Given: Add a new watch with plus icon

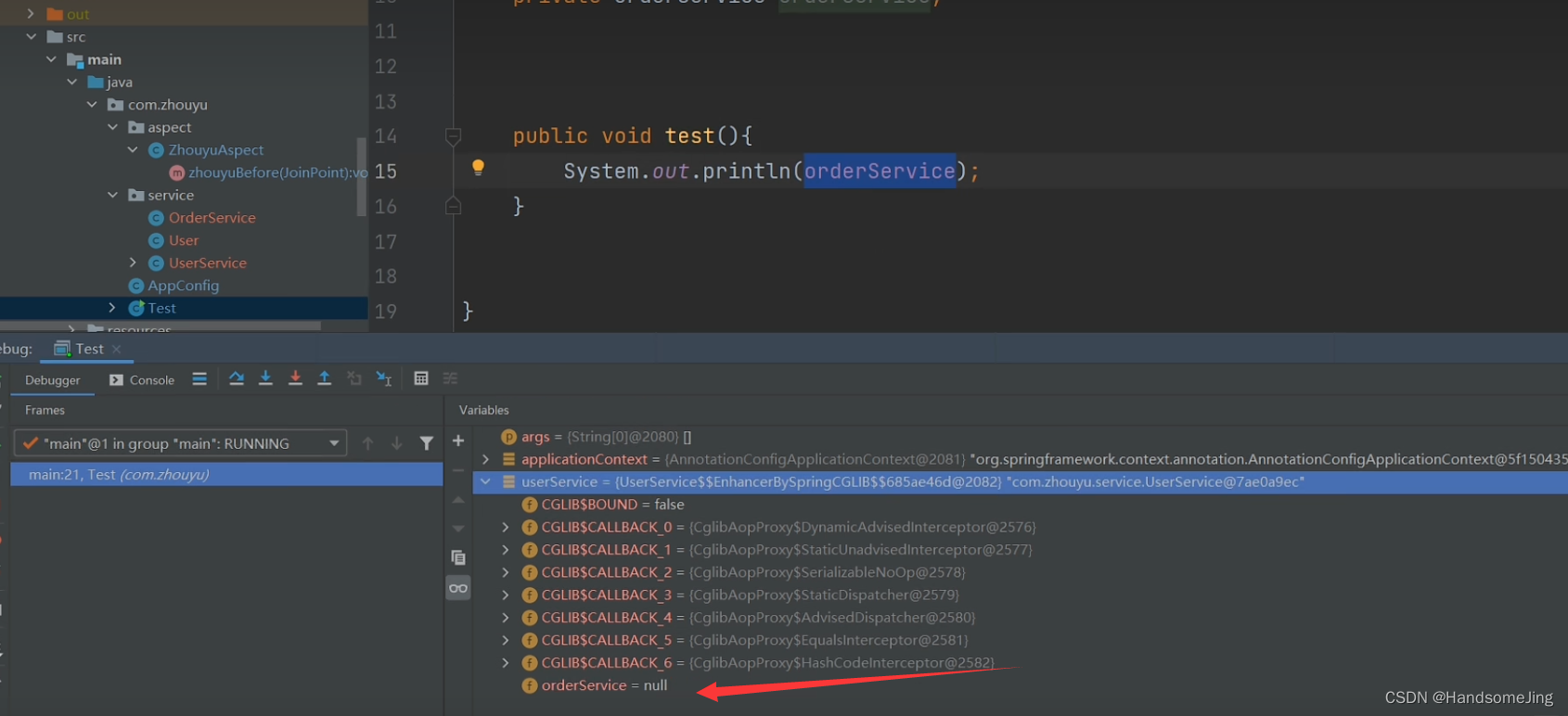Looking at the screenshot, I should 458,441.
